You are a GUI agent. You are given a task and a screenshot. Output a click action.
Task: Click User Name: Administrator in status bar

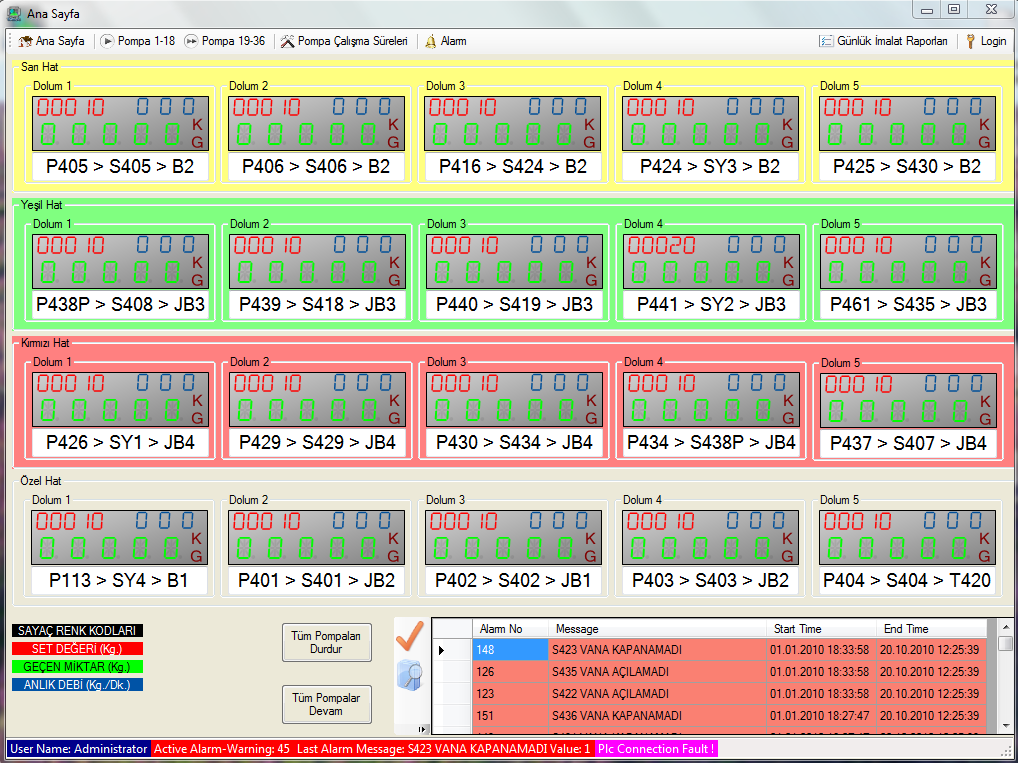79,749
